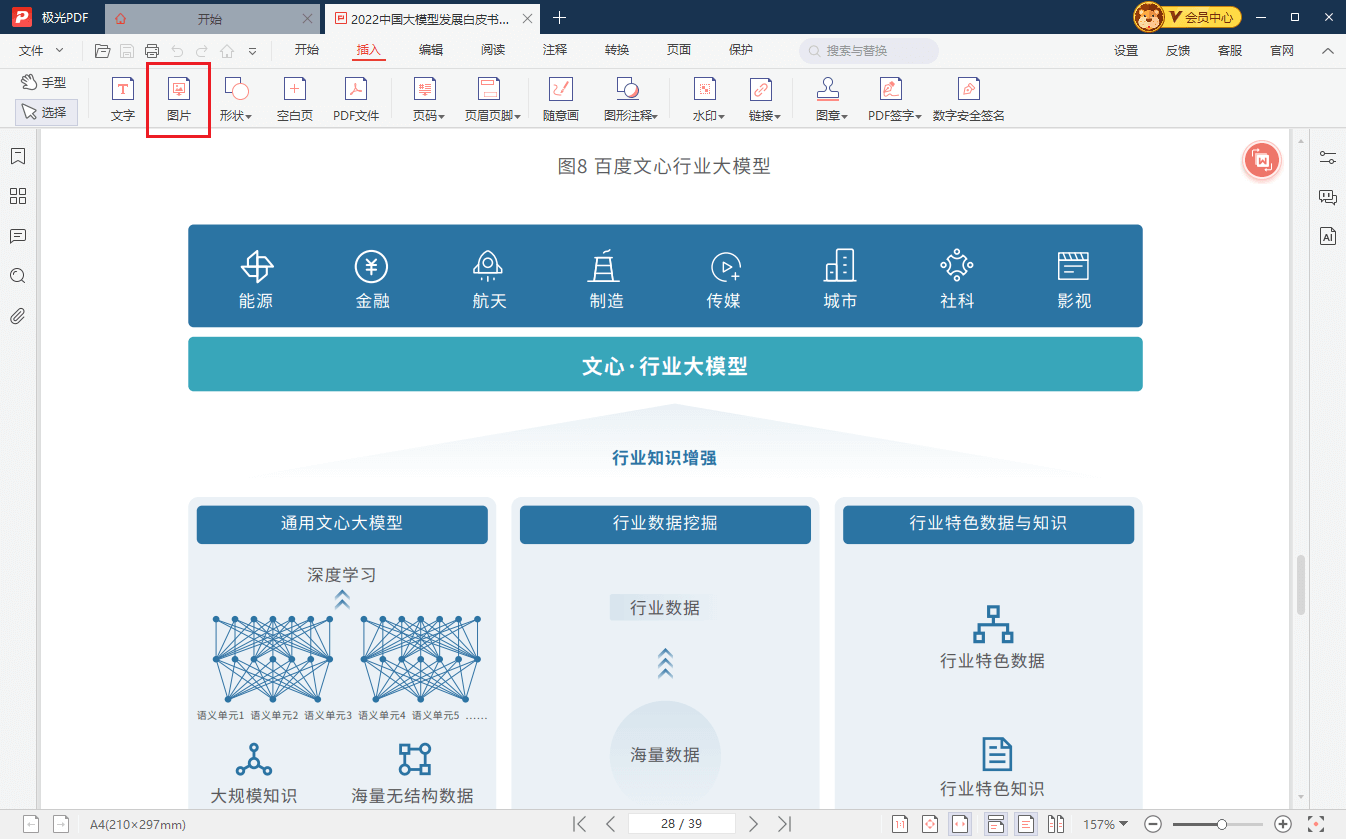Open the 文件 file menu
This screenshot has height=839, width=1346.
(41, 50)
